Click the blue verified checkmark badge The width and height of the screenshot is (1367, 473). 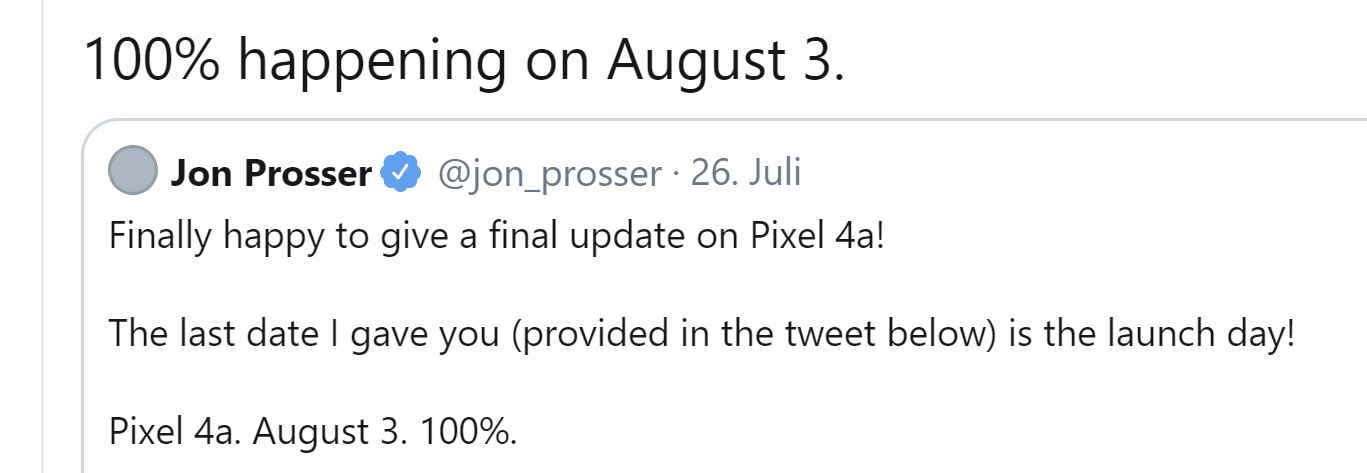(402, 174)
